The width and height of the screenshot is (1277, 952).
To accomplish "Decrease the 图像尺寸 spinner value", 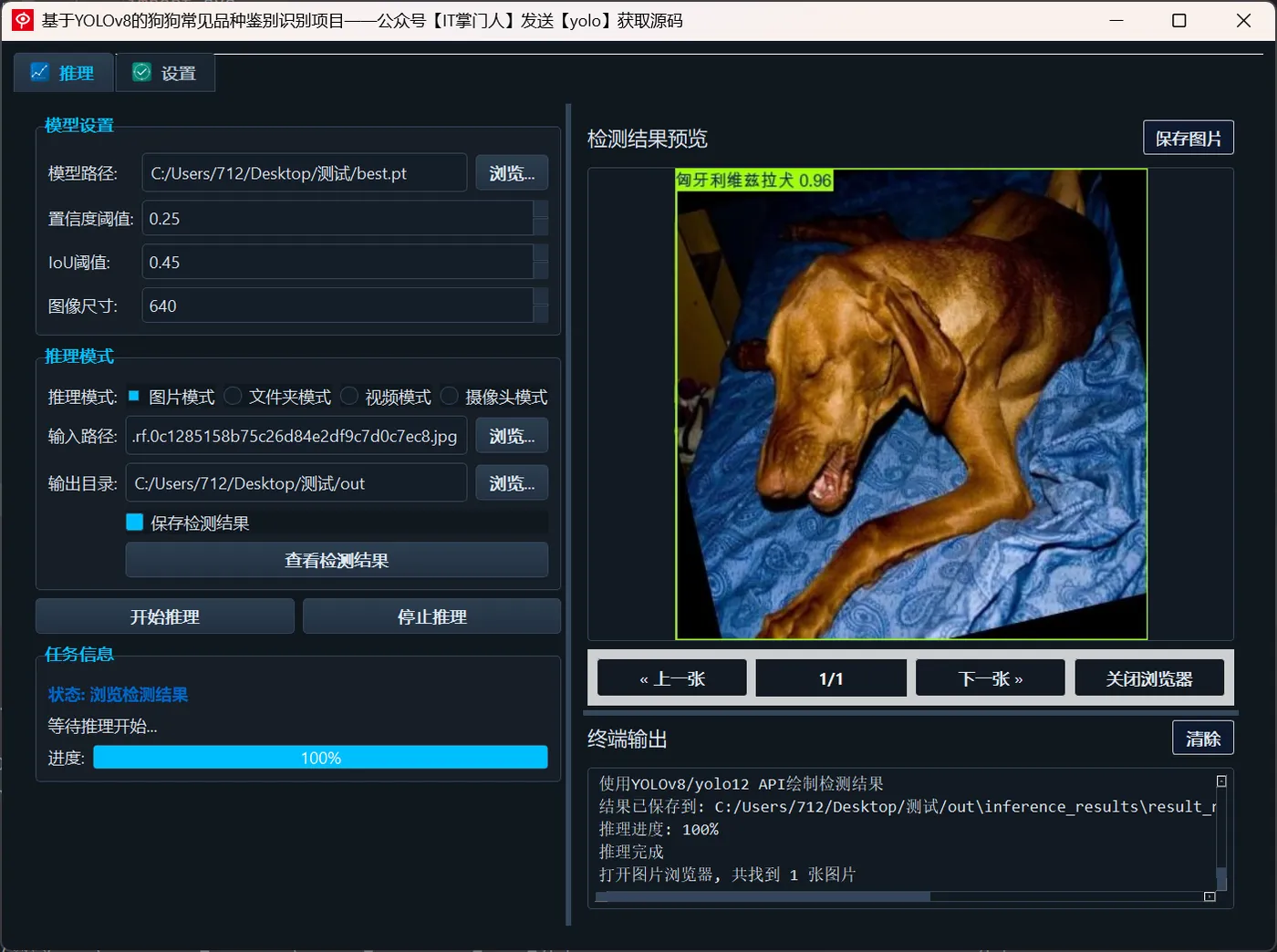I will pos(541,315).
